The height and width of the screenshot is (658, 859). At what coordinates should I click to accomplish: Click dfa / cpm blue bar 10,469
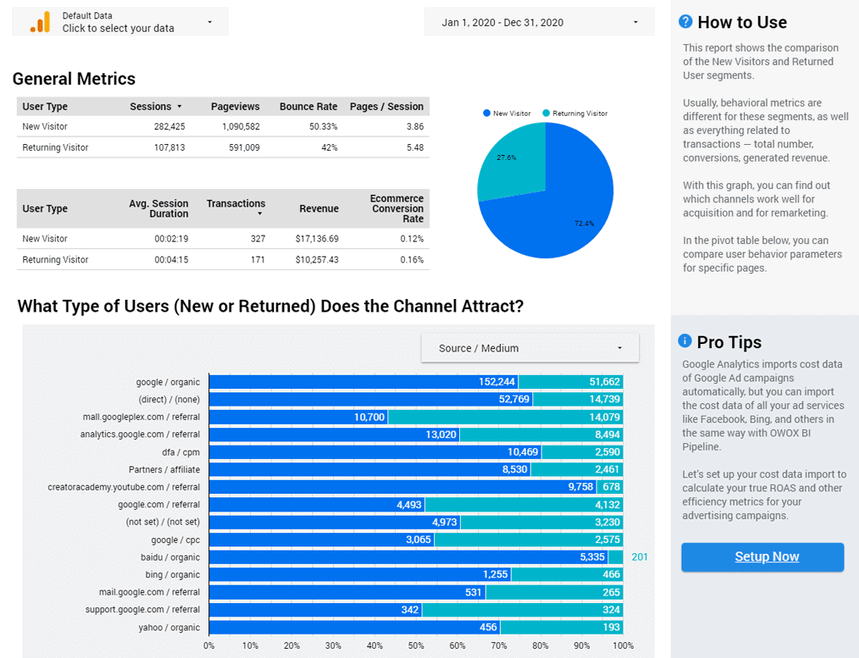point(375,452)
